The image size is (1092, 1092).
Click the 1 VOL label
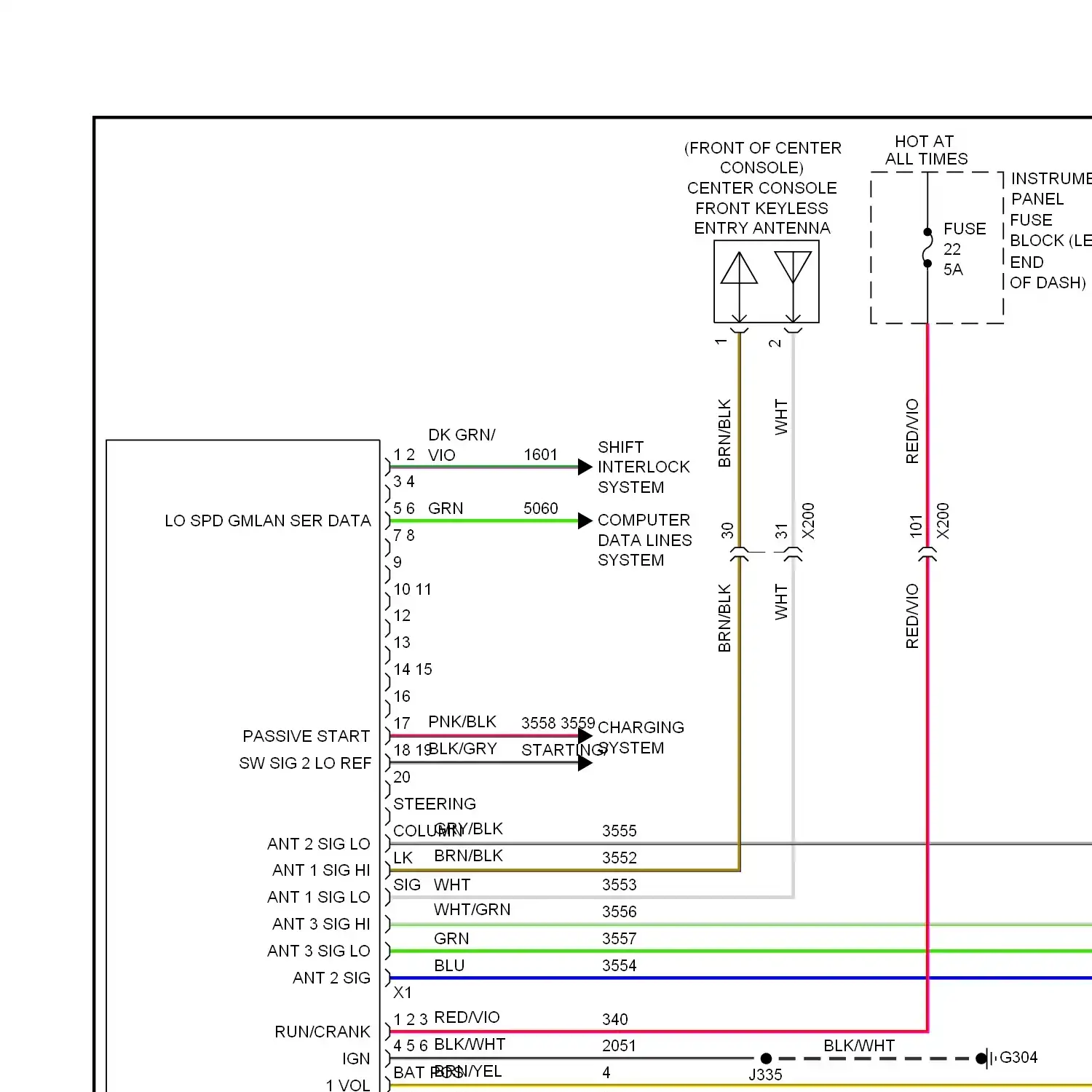[348, 1085]
